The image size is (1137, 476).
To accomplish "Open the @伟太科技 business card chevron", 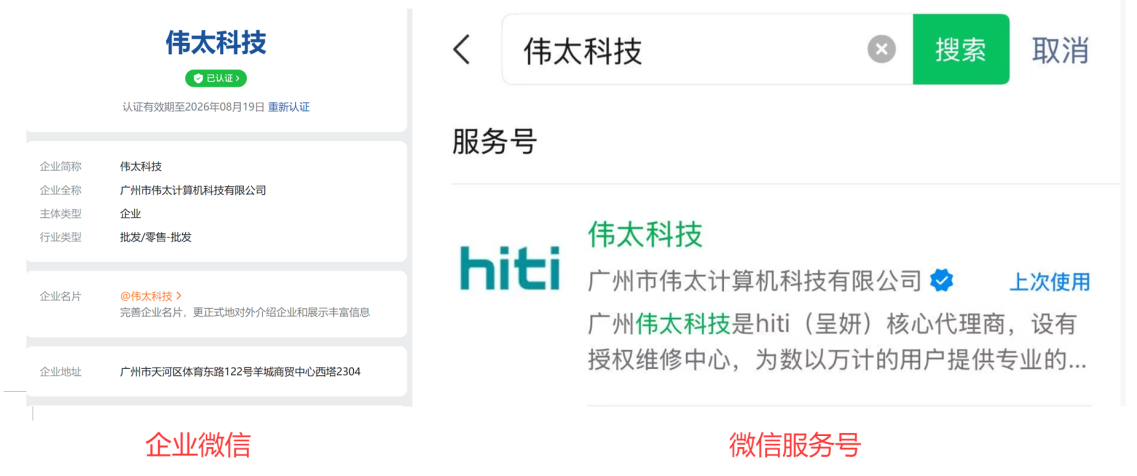I will tap(179, 296).
